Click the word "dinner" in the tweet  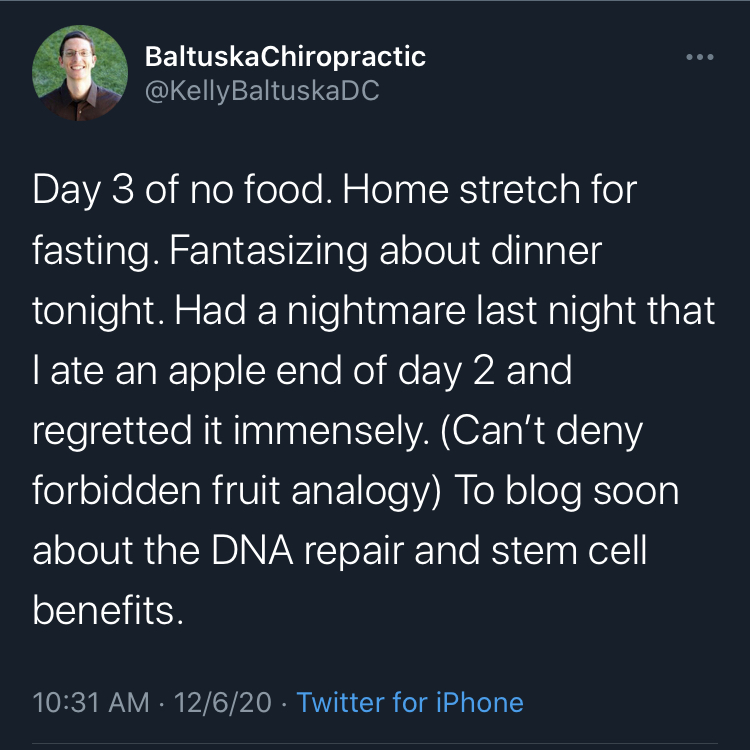pyautogui.click(x=546, y=251)
